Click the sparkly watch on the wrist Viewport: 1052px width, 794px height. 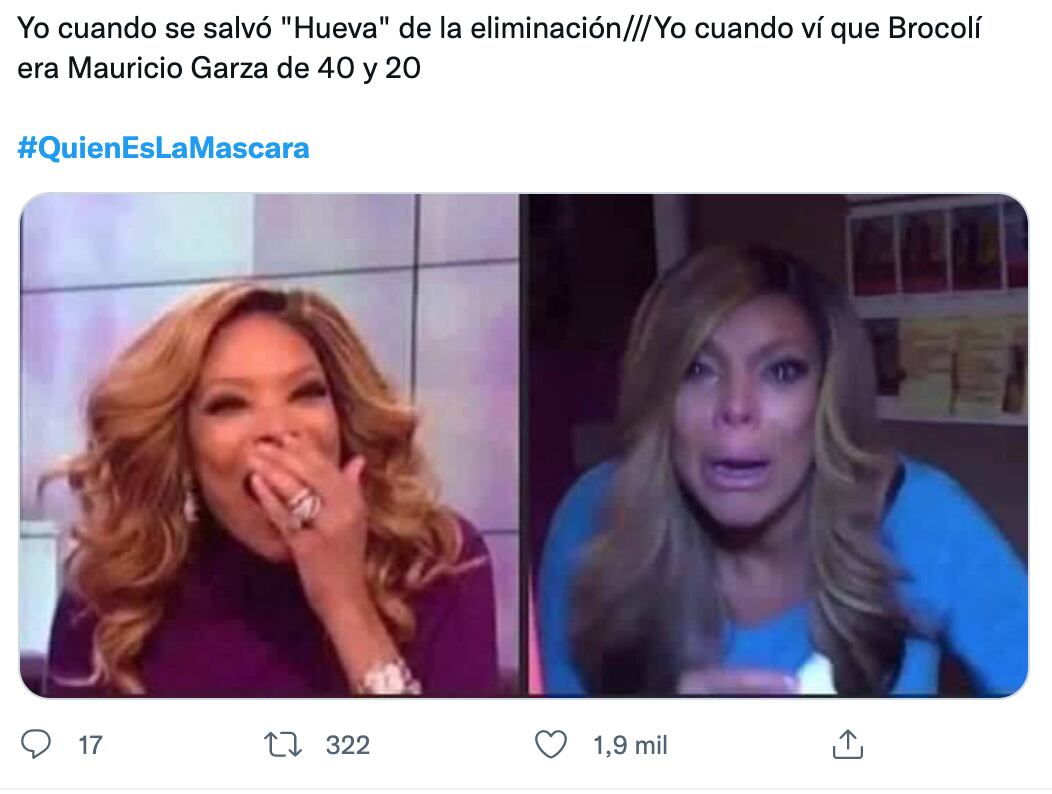388,677
